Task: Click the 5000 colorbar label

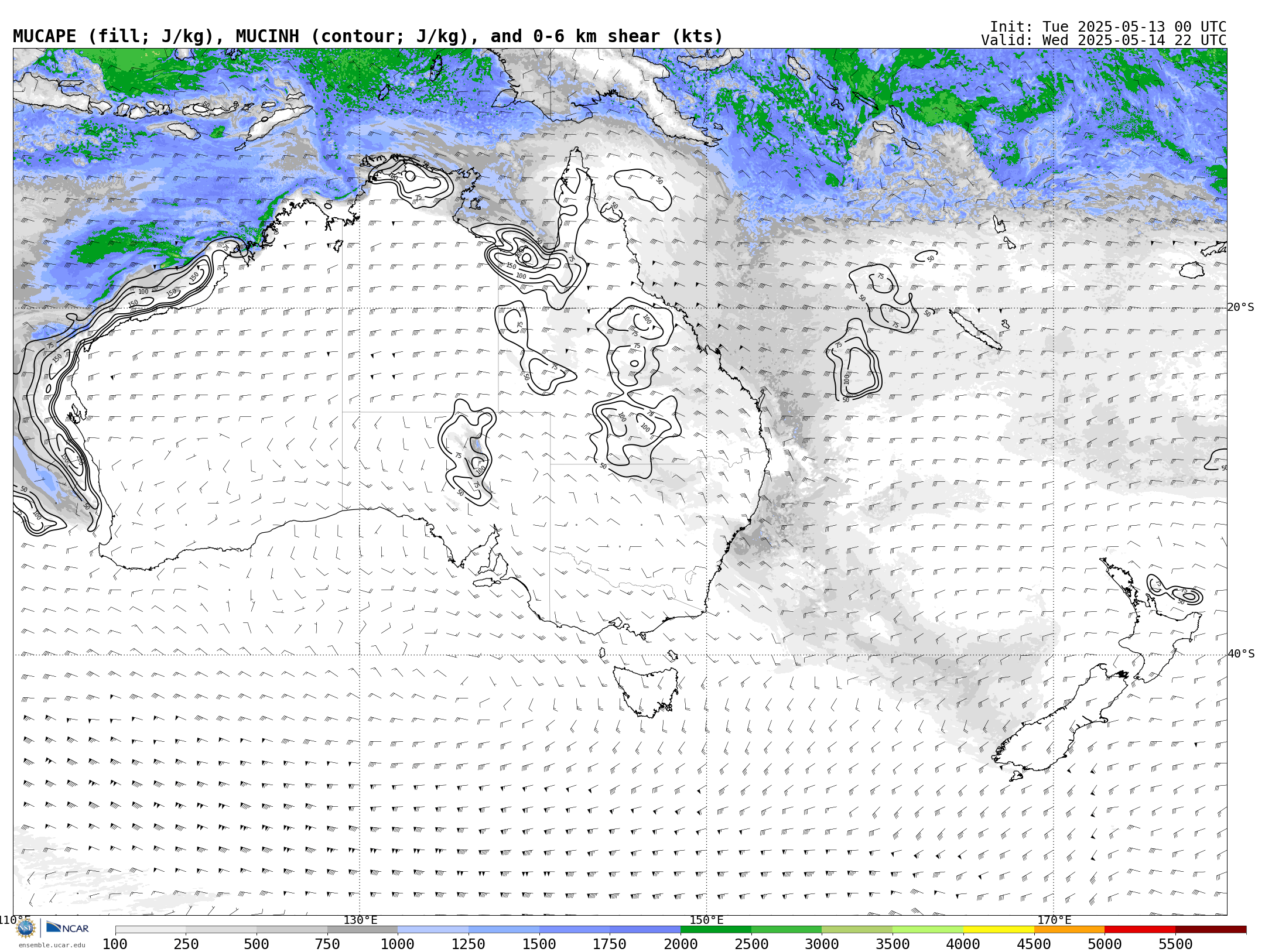Action: point(1105,944)
